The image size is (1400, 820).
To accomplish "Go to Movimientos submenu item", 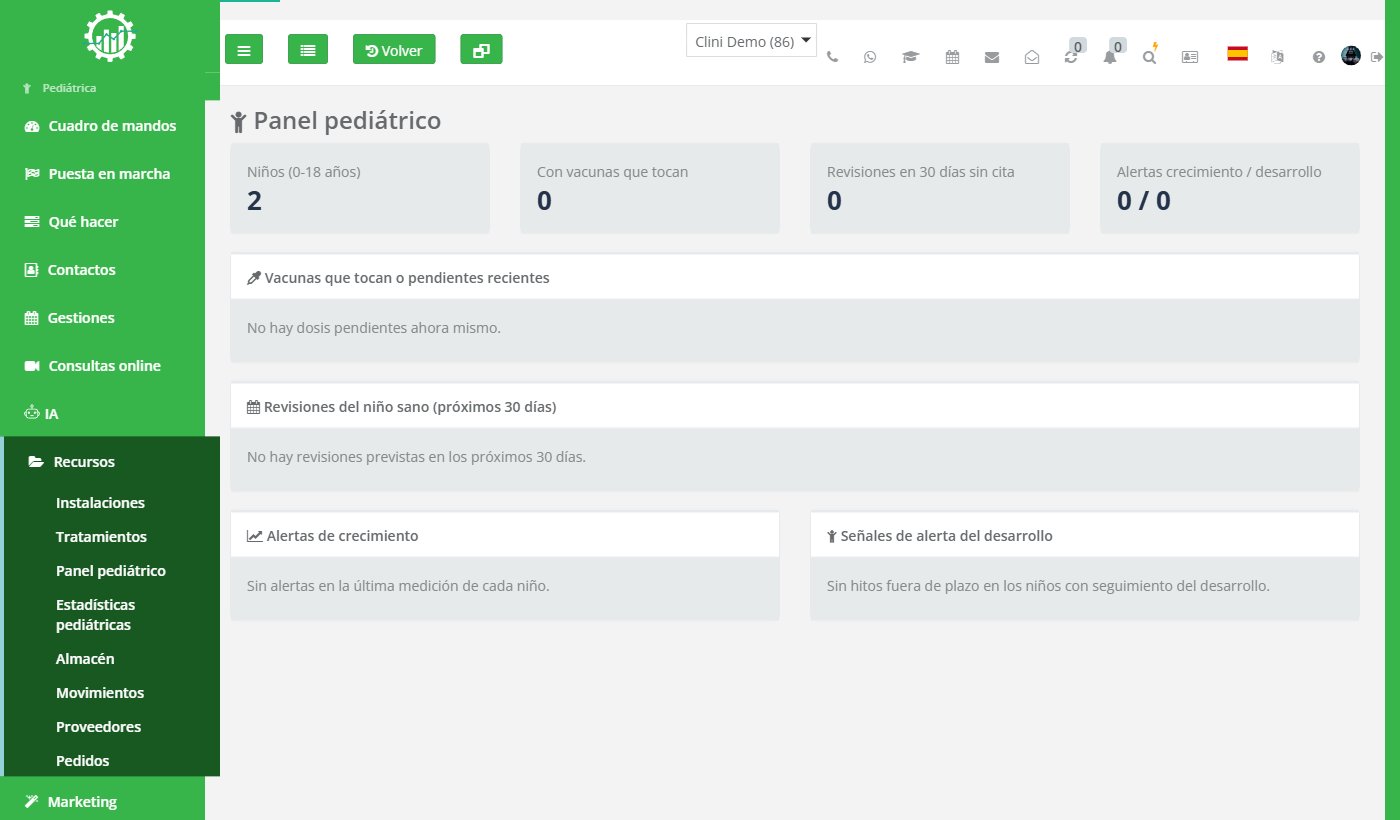I will 100,693.
